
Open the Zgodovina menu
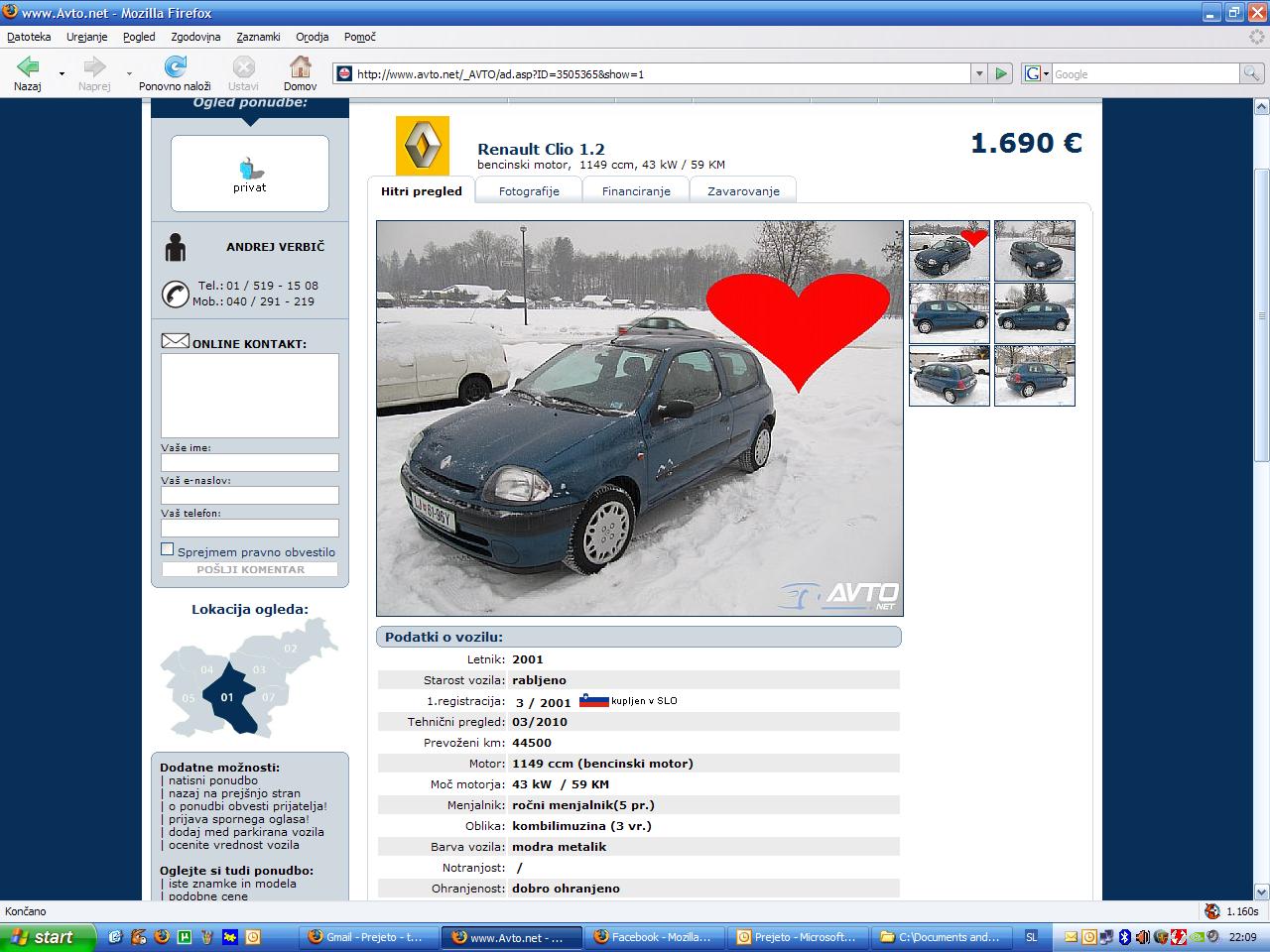point(195,37)
